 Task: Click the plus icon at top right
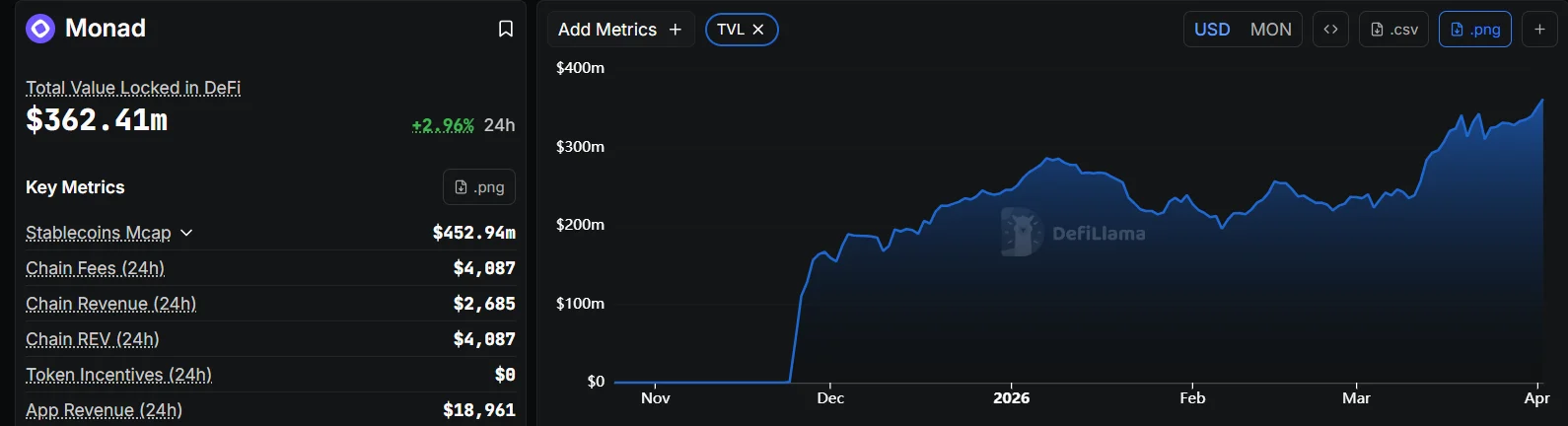pos(1539,30)
